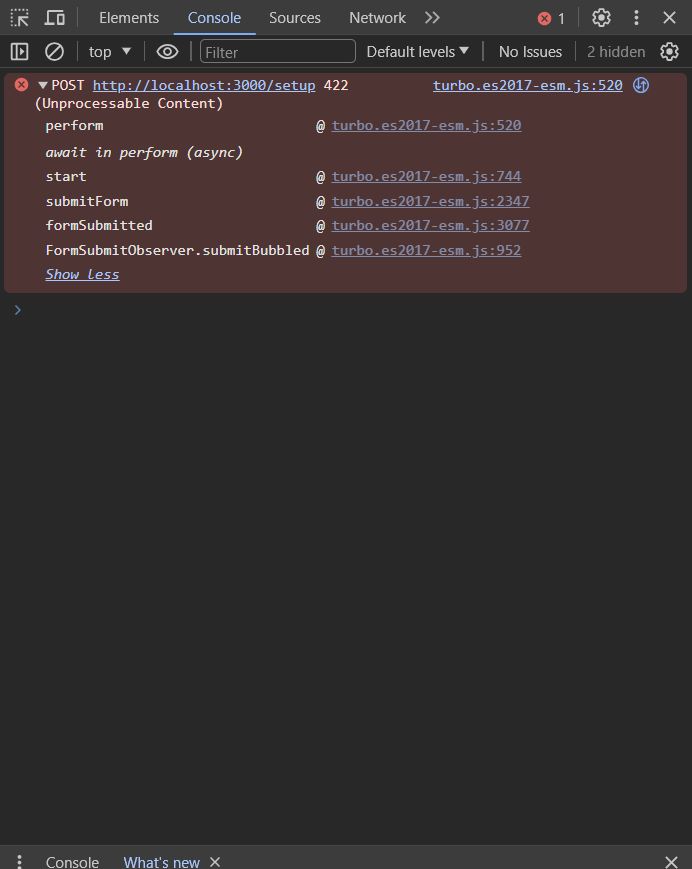
Task: Clear the console with the ban icon
Action: pyautogui.click(x=54, y=52)
